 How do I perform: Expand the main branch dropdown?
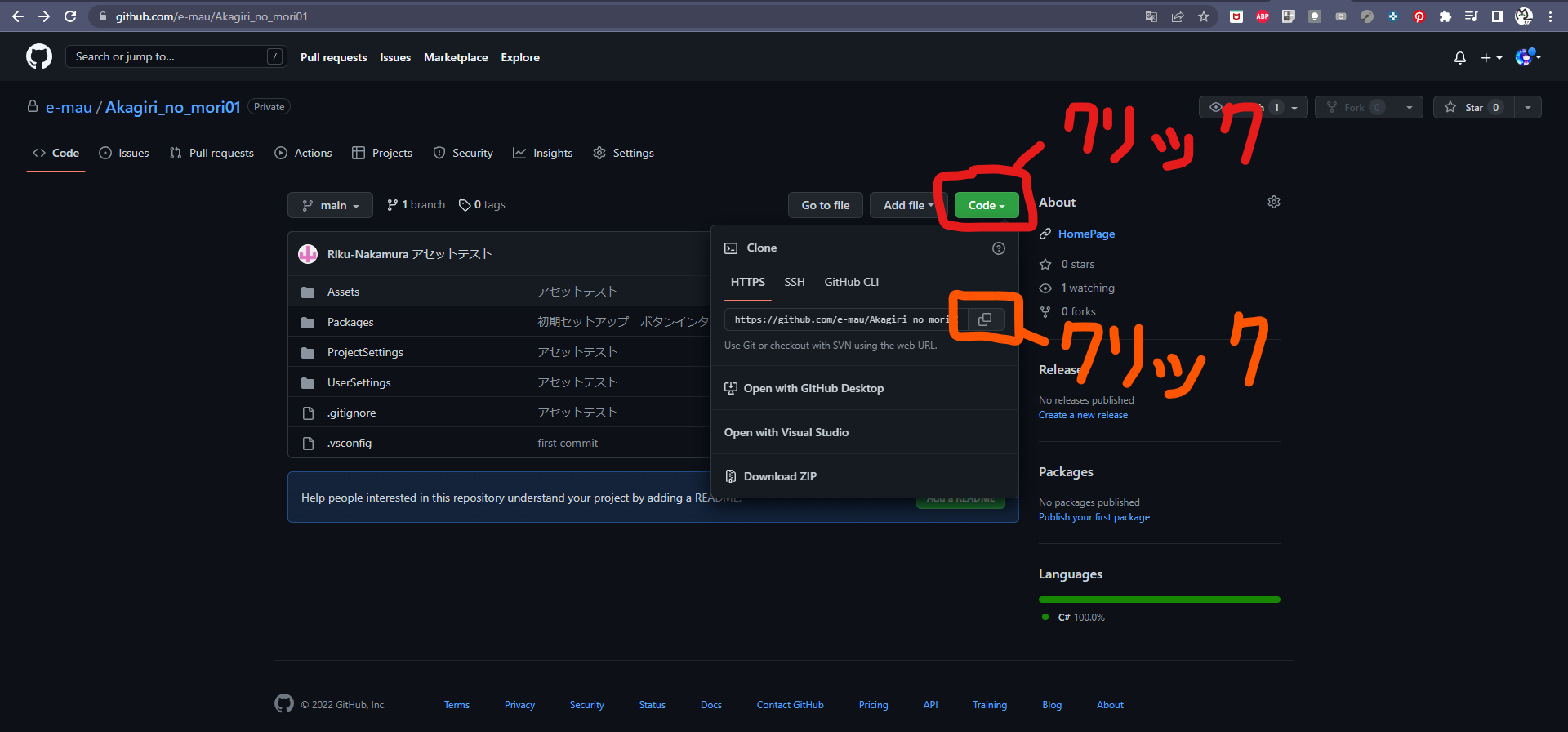[x=330, y=205]
